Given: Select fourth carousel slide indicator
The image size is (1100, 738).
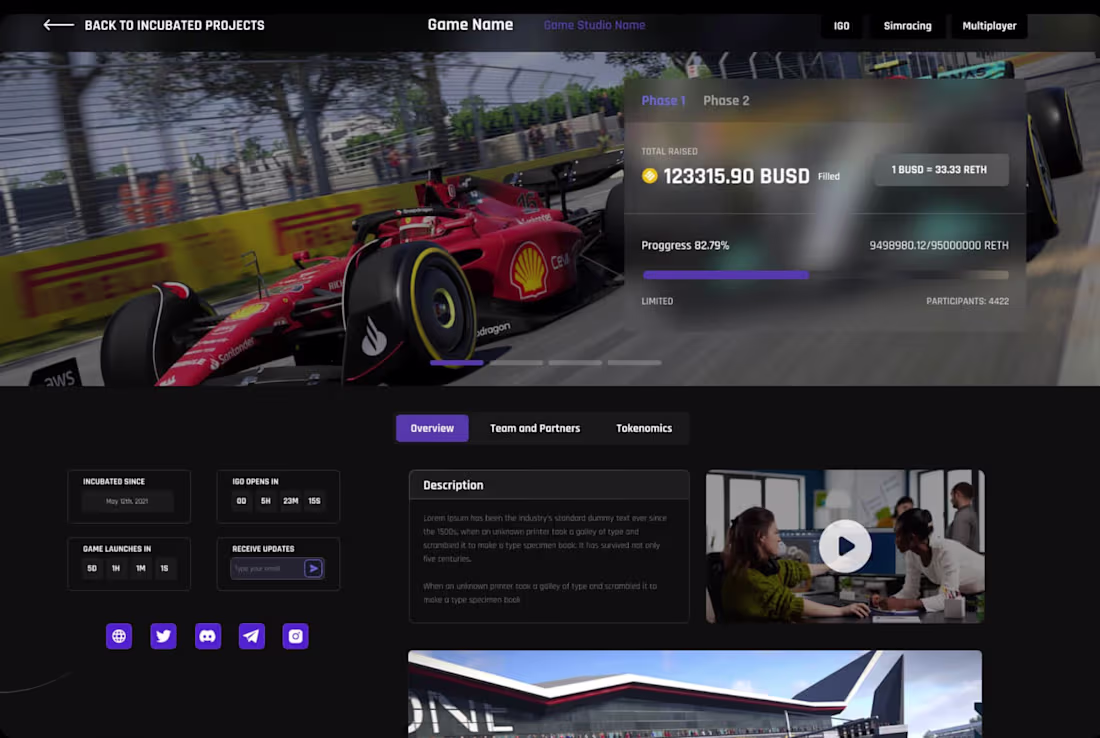Looking at the screenshot, I should tap(635, 363).
